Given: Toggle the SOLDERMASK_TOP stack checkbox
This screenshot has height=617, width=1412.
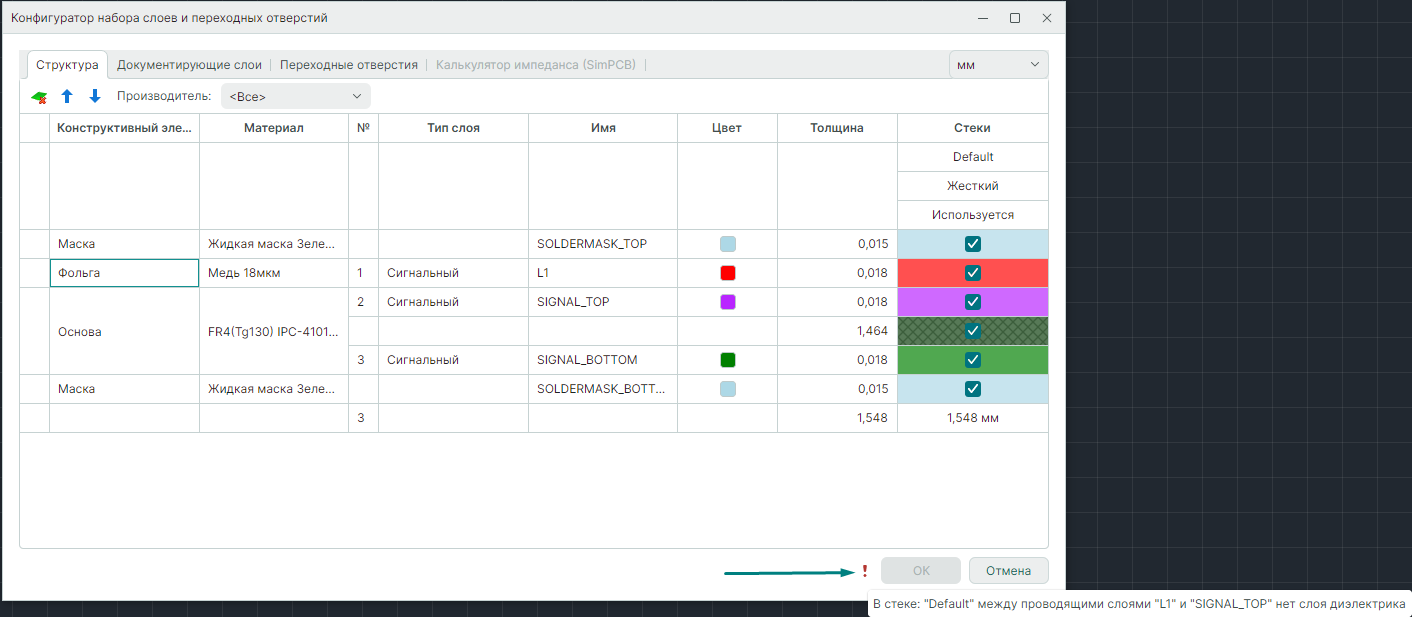Looking at the screenshot, I should coord(972,244).
